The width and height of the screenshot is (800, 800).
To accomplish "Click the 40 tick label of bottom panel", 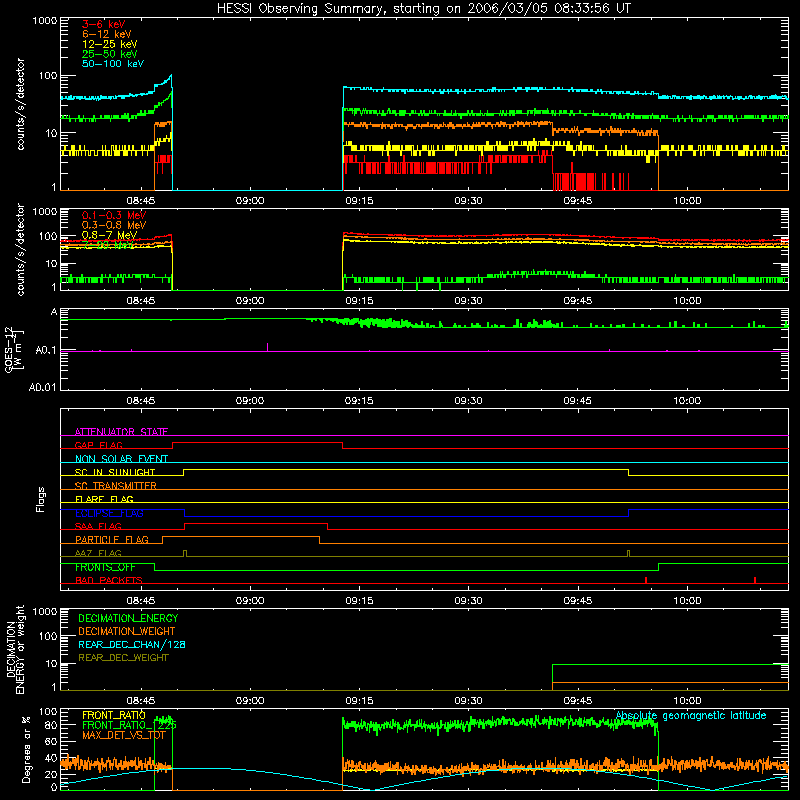I will pyautogui.click(x=51, y=758).
